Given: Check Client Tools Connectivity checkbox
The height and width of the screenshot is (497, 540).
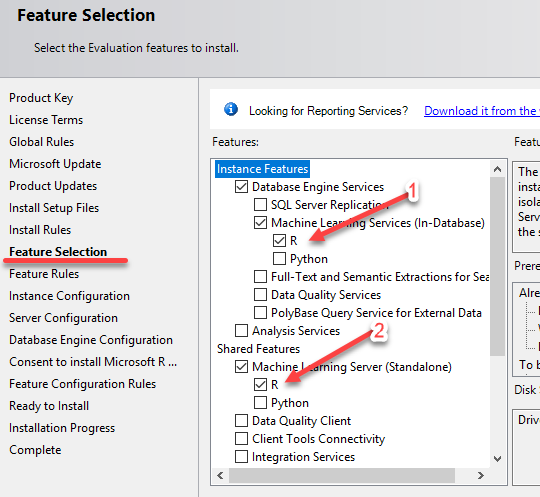Looking at the screenshot, I should pyautogui.click(x=241, y=438).
